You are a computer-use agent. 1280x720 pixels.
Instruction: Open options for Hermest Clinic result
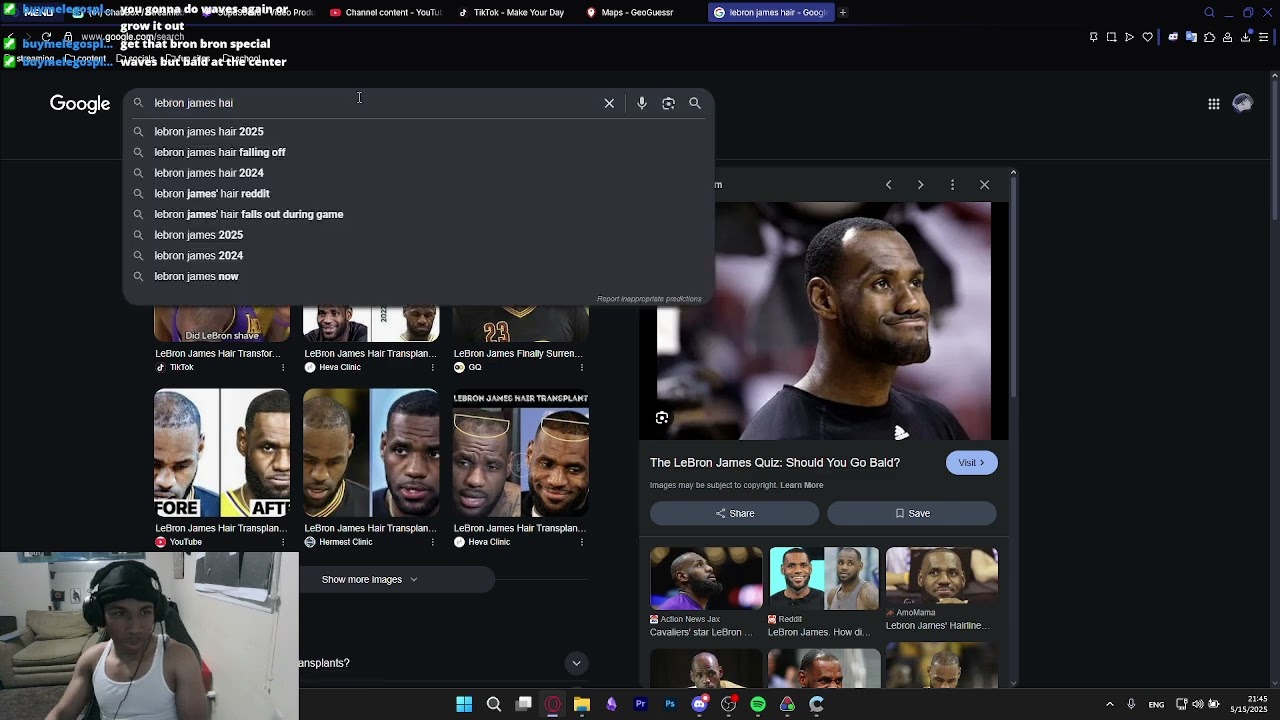(x=433, y=542)
